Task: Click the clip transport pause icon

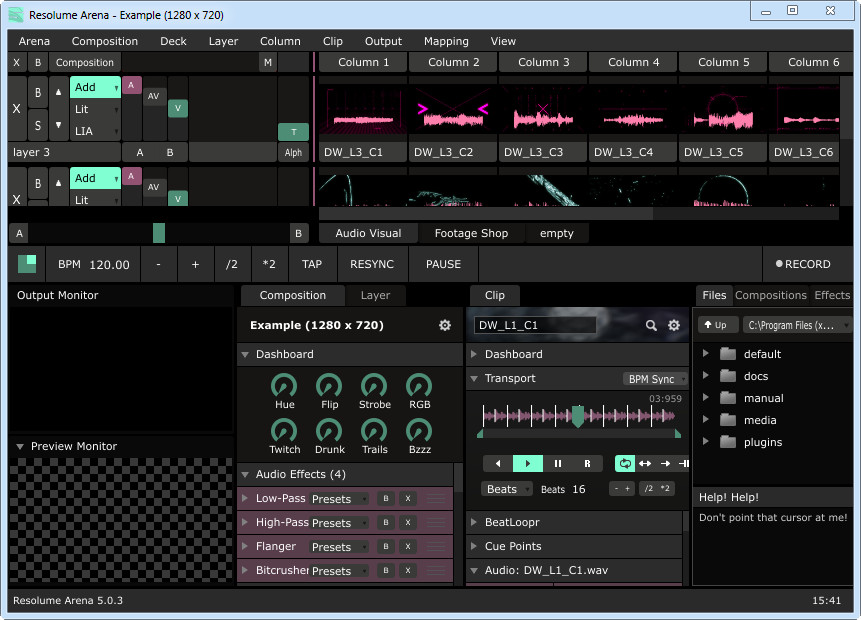Action: [558, 463]
